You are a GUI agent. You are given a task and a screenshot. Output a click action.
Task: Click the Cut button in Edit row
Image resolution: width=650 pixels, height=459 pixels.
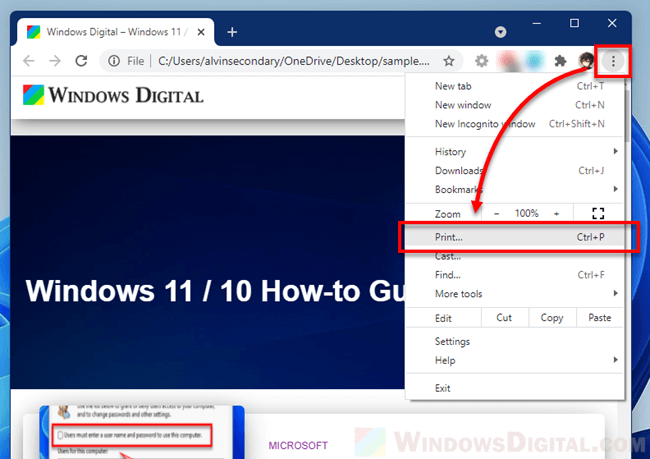pyautogui.click(x=504, y=318)
